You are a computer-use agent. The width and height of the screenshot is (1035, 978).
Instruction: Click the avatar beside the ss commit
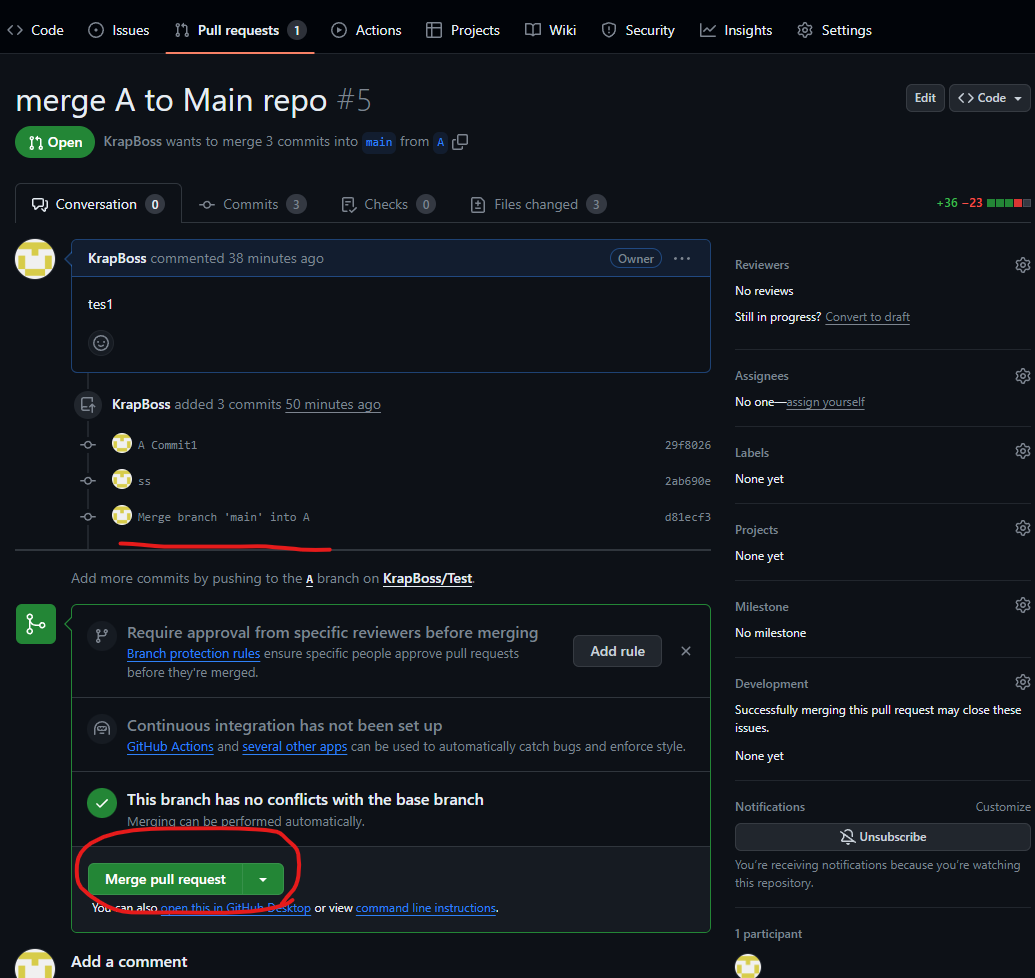(x=122, y=479)
